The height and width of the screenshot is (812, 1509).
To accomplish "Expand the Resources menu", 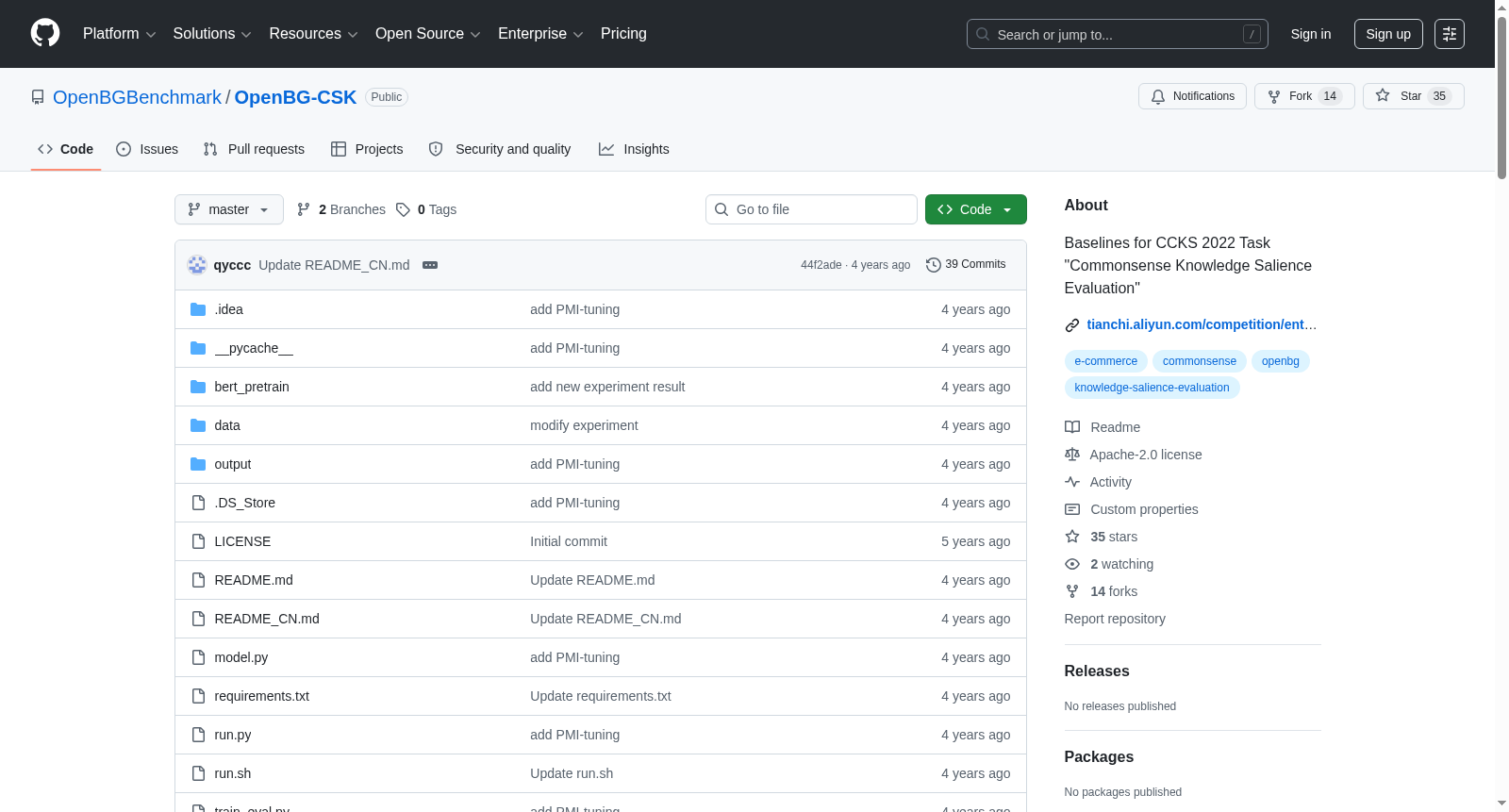I will coord(313,34).
